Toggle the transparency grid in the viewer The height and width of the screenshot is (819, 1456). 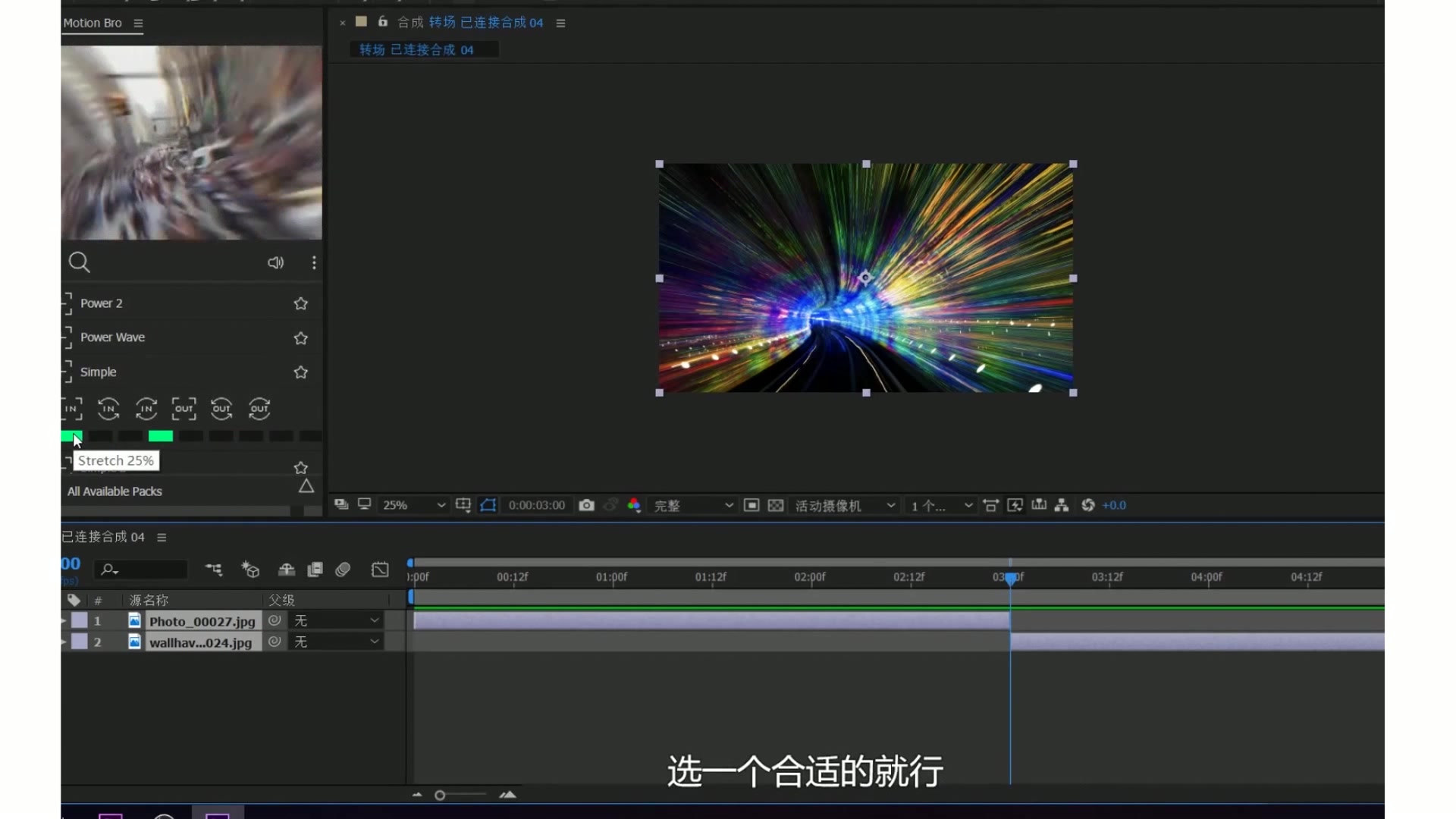point(775,504)
